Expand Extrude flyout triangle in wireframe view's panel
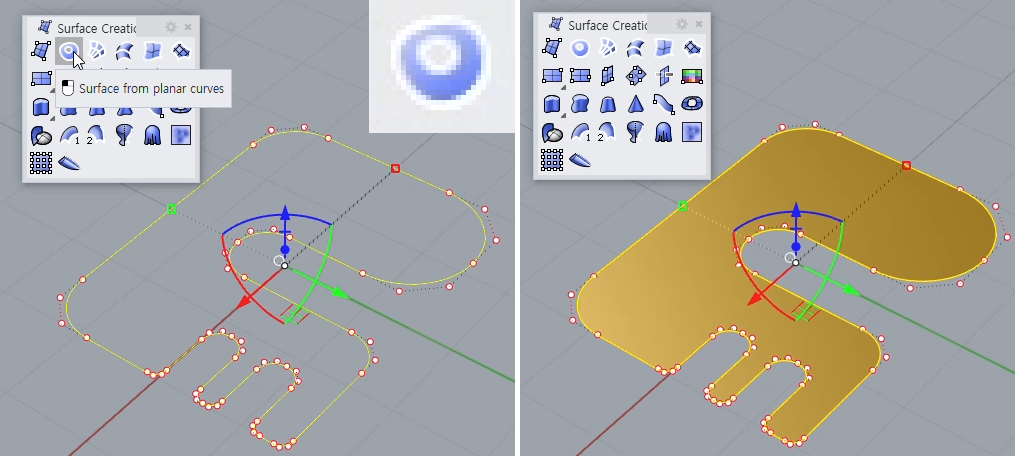The image size is (1015, 456). point(52,118)
